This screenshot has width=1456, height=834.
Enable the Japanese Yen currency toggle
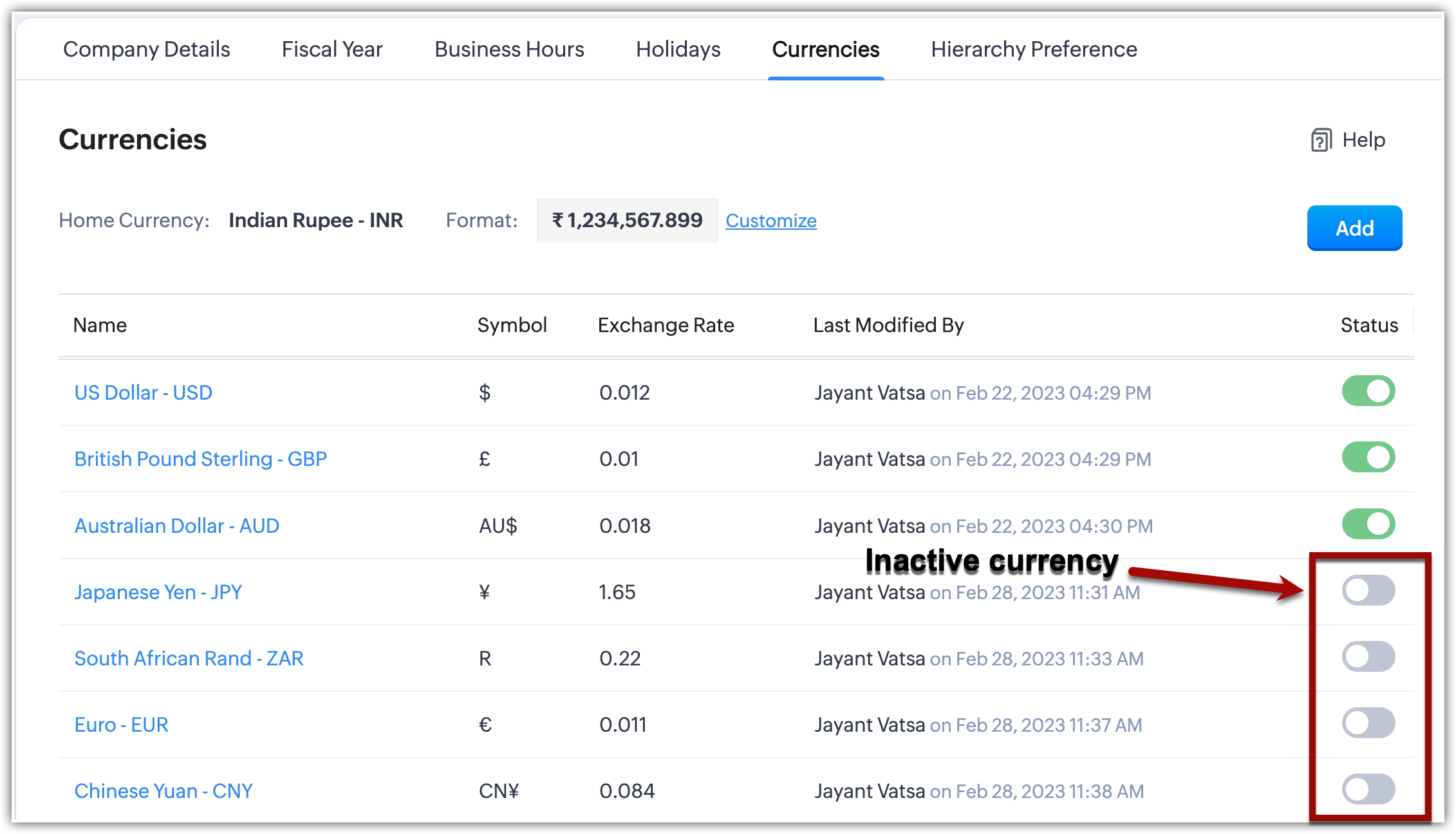1368,591
